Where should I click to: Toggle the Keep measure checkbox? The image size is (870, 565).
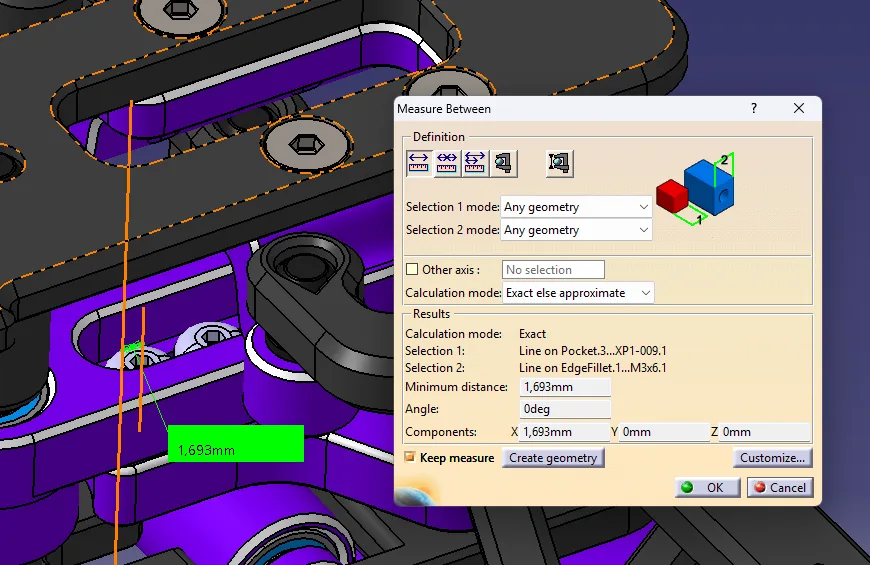[x=409, y=457]
